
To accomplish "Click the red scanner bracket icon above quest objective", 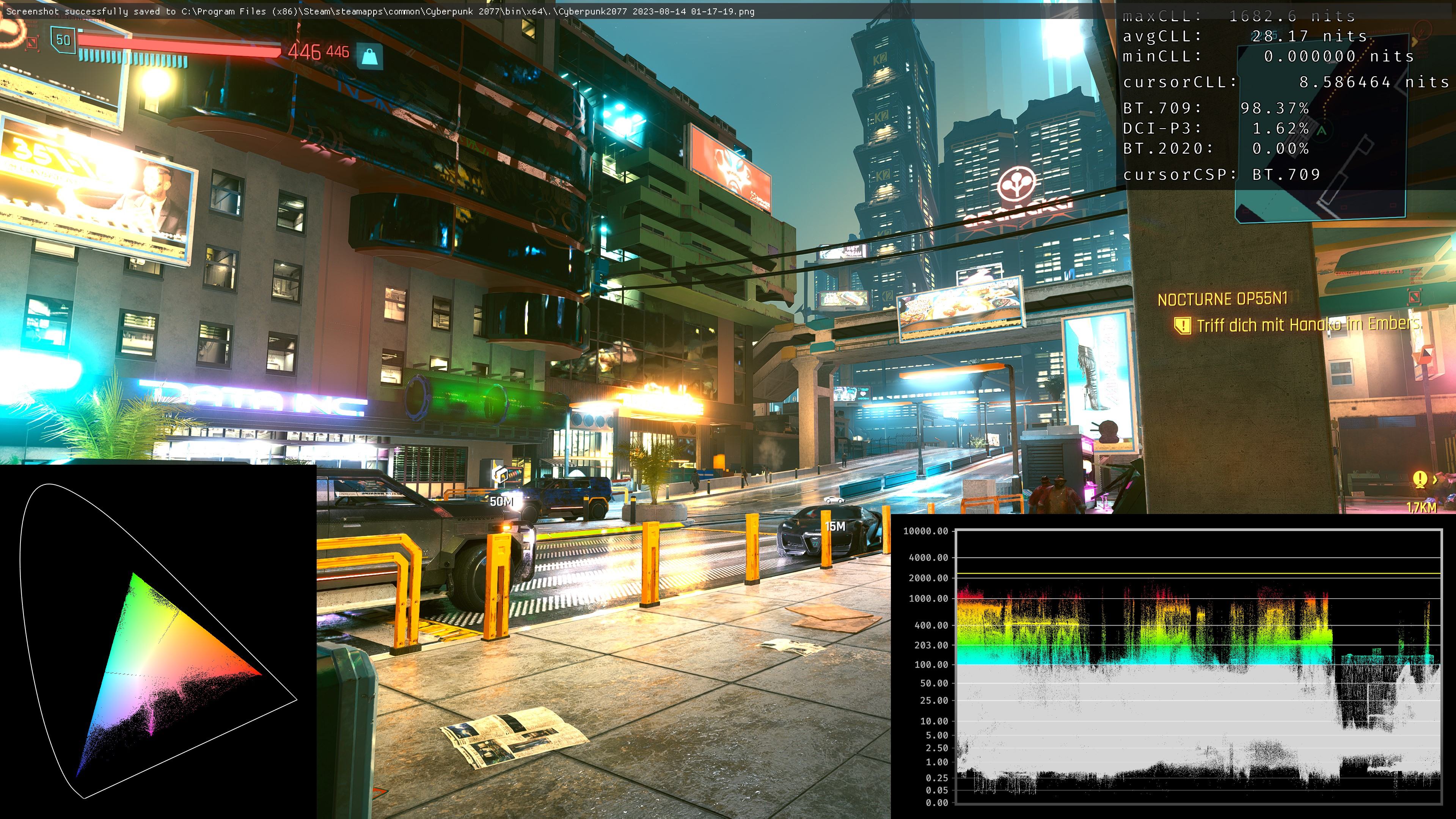I will (x=1414, y=296).
